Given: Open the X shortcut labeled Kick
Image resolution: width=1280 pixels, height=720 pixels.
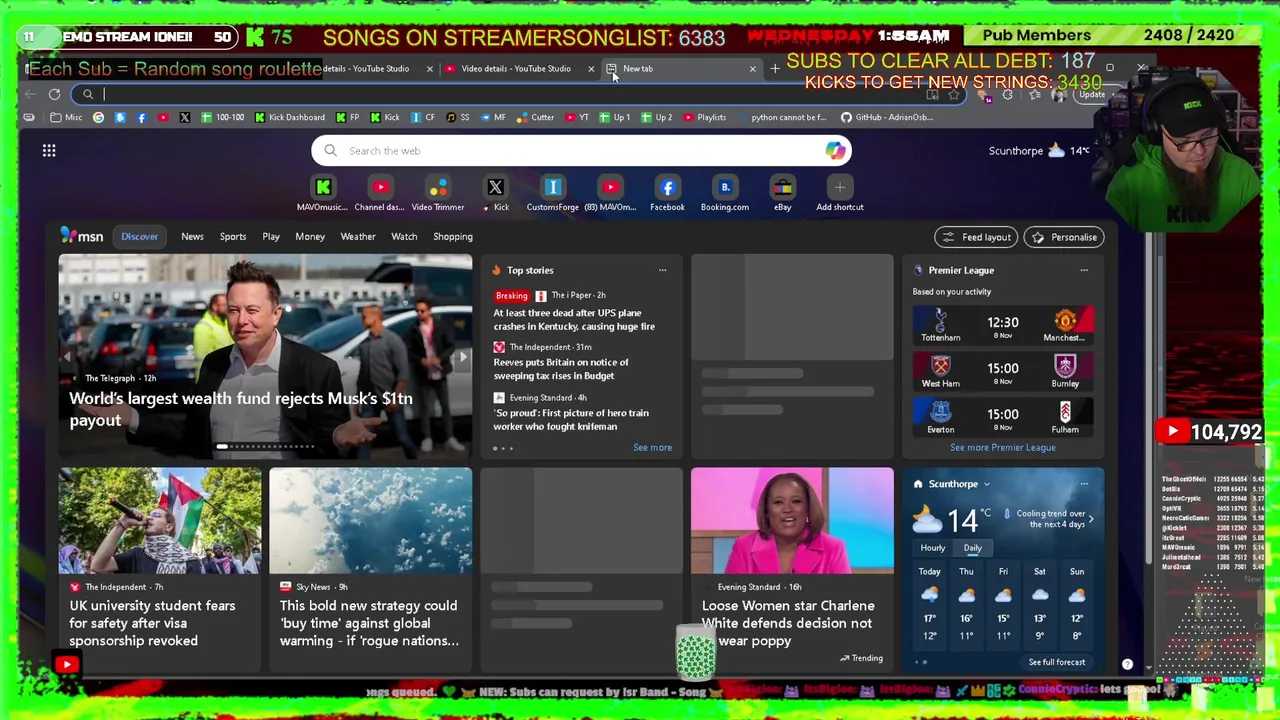Looking at the screenshot, I should [495, 194].
